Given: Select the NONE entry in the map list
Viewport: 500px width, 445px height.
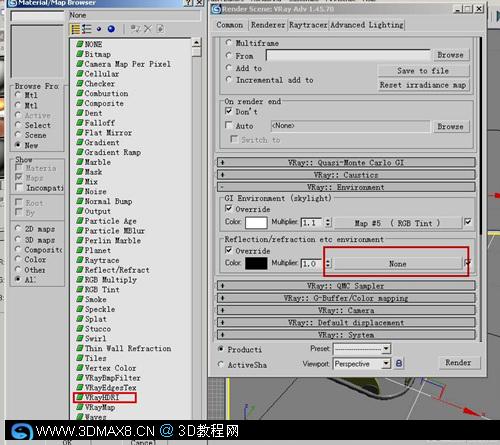Looking at the screenshot, I should click(93, 44).
